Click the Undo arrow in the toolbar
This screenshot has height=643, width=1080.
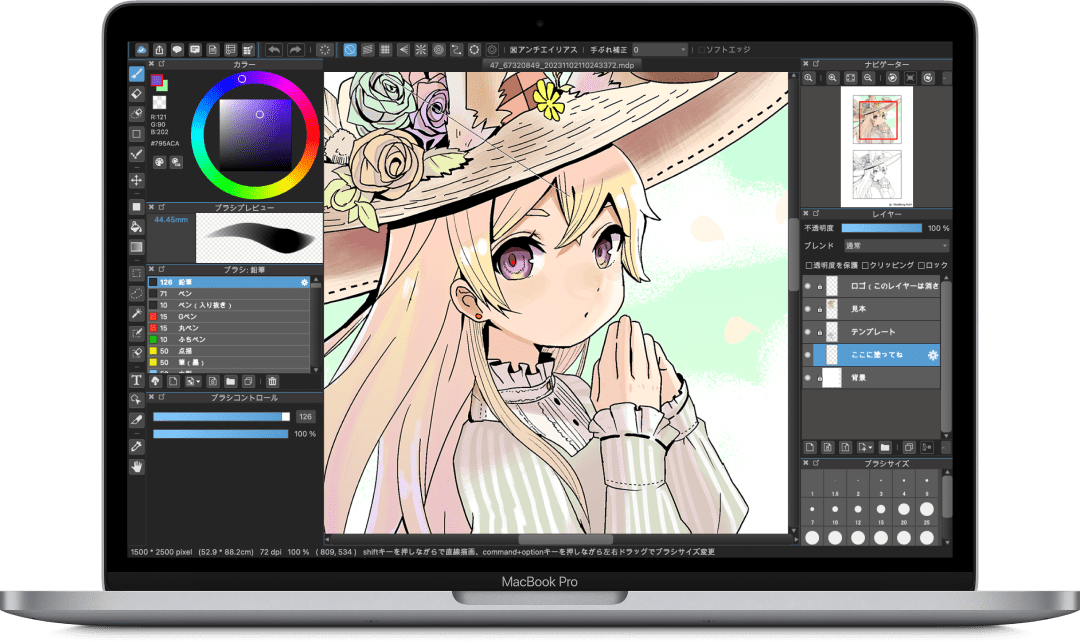(x=273, y=49)
